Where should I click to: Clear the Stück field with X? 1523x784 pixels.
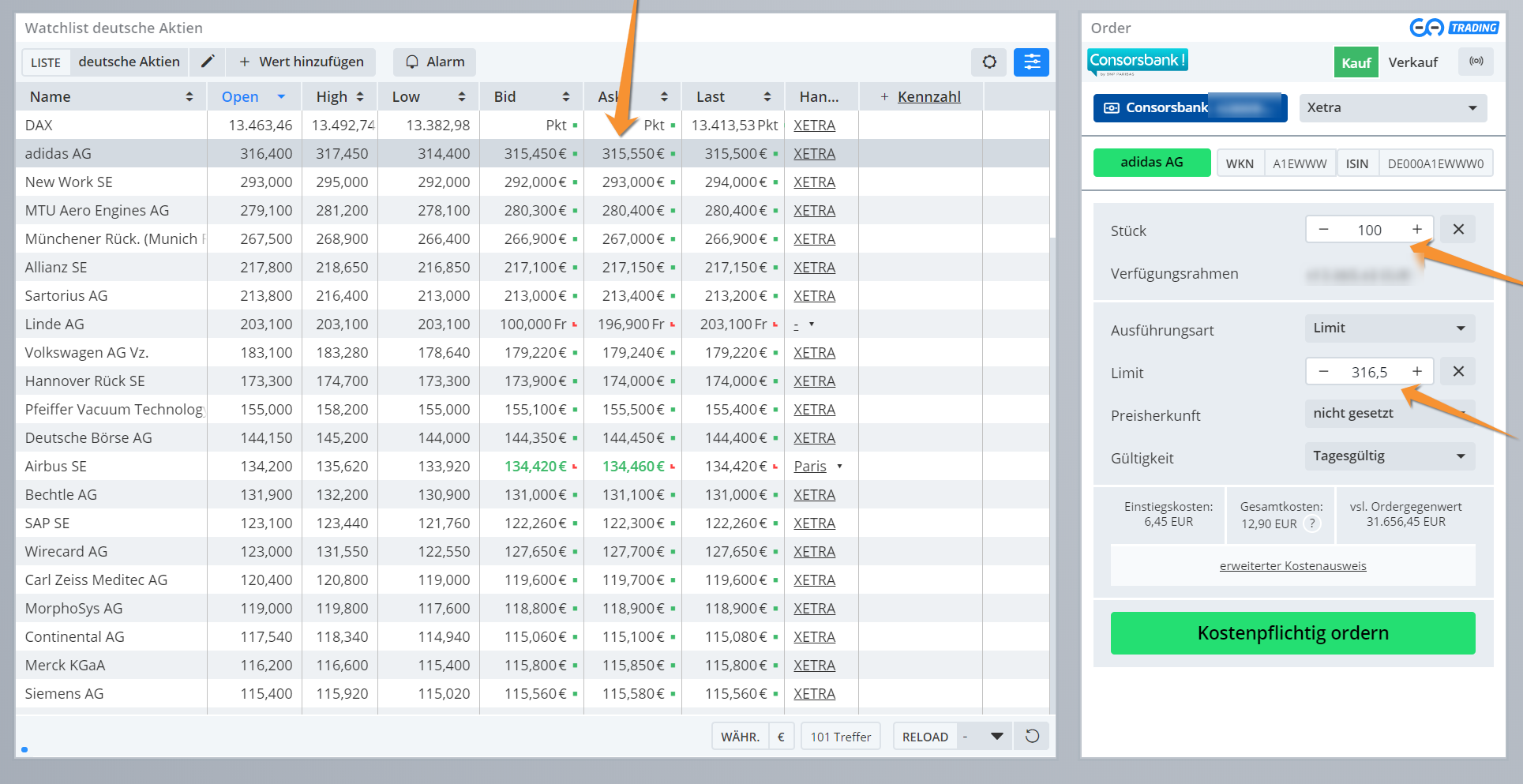click(x=1458, y=229)
